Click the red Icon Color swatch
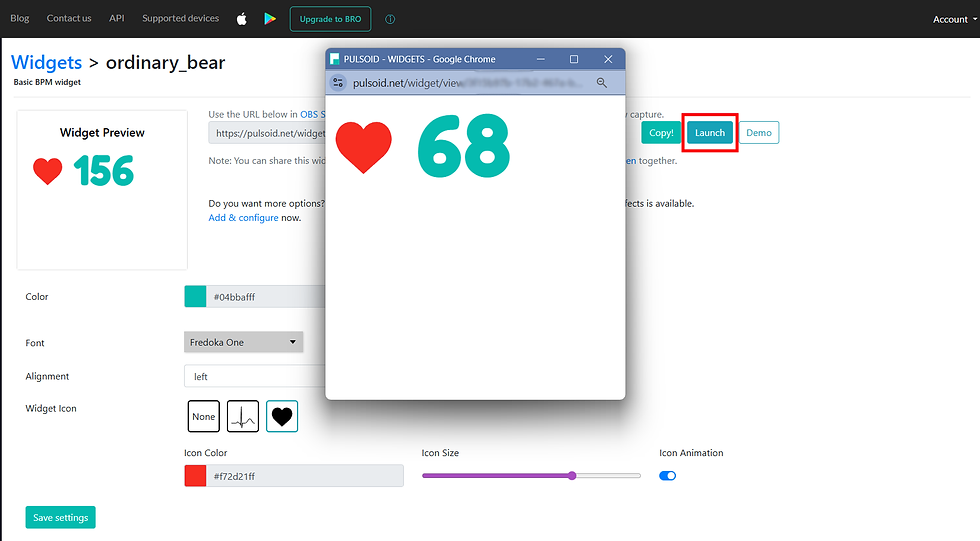 [195, 475]
